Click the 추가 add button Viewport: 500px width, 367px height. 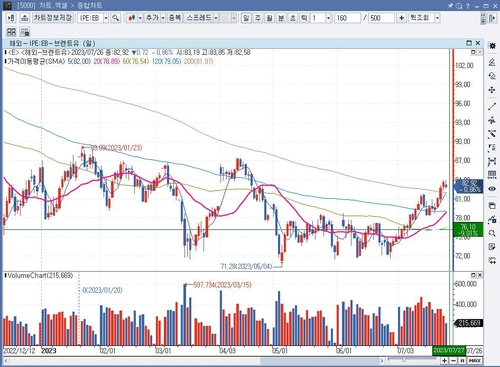pyautogui.click(x=152, y=18)
